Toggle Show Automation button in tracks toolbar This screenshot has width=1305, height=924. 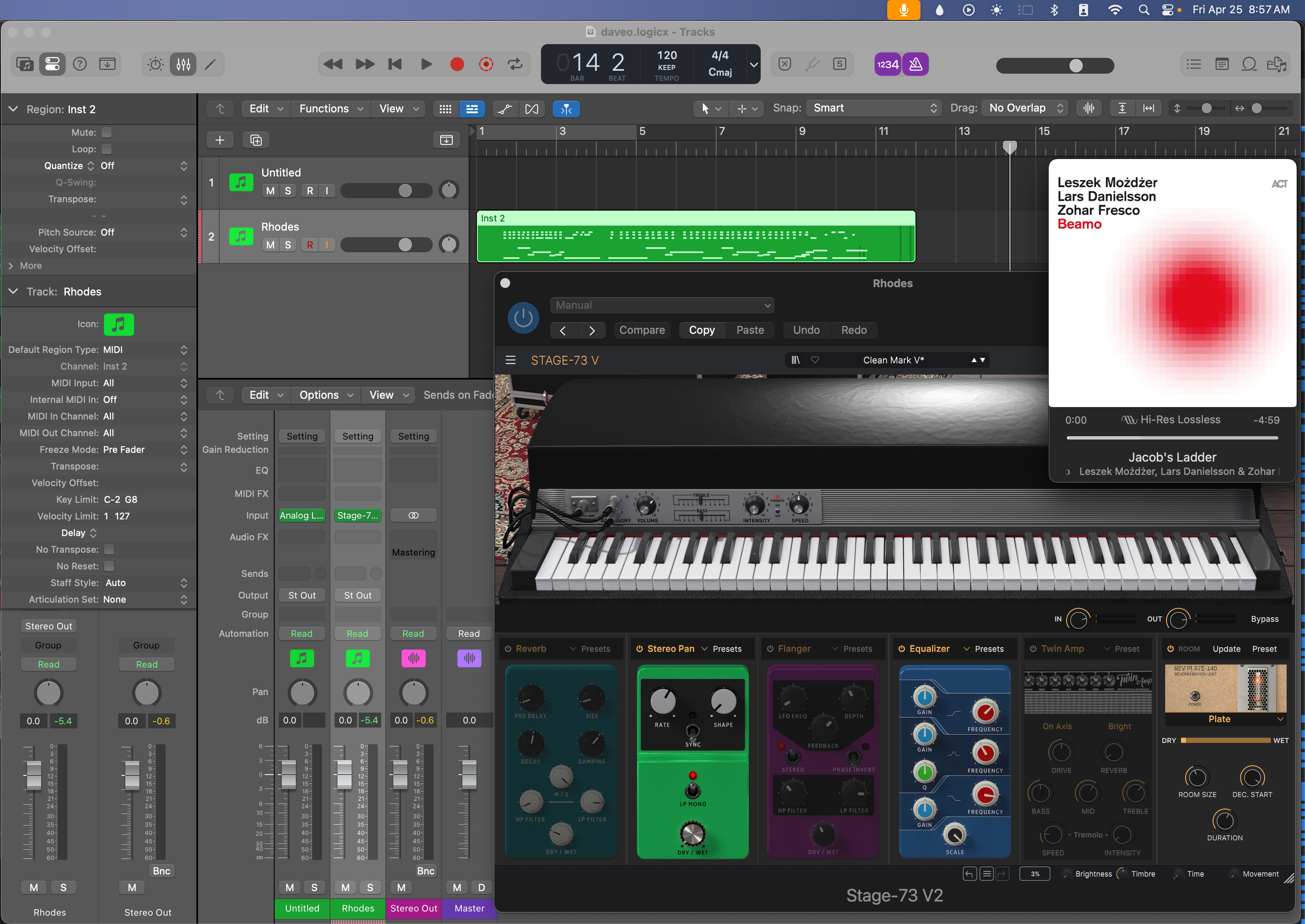tap(505, 109)
